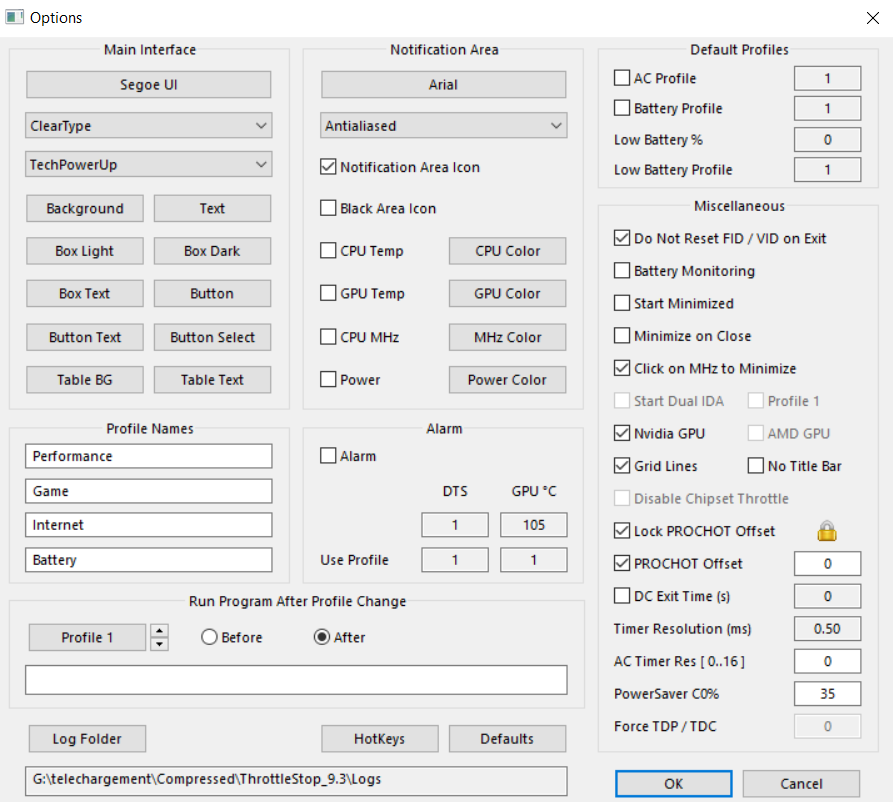Set the Table Text color

click(x=212, y=380)
